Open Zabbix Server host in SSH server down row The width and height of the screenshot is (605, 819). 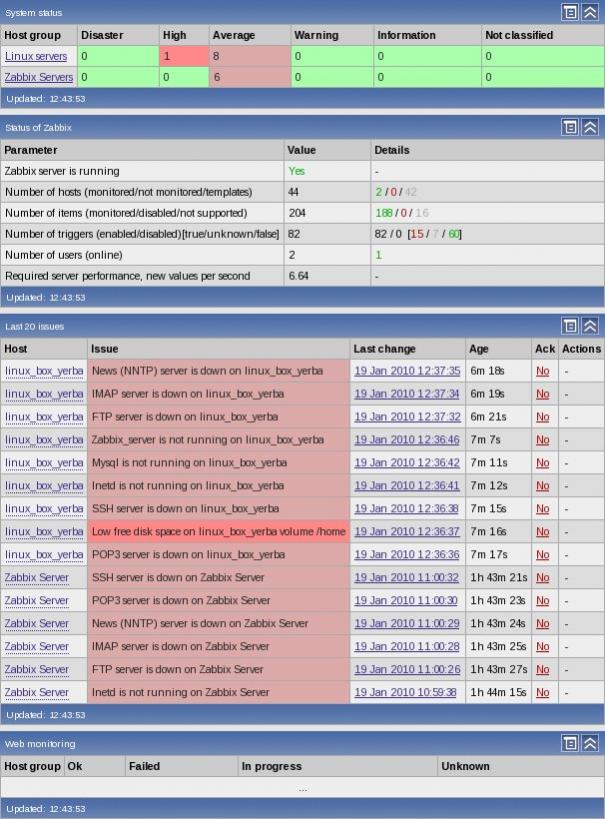(37, 578)
